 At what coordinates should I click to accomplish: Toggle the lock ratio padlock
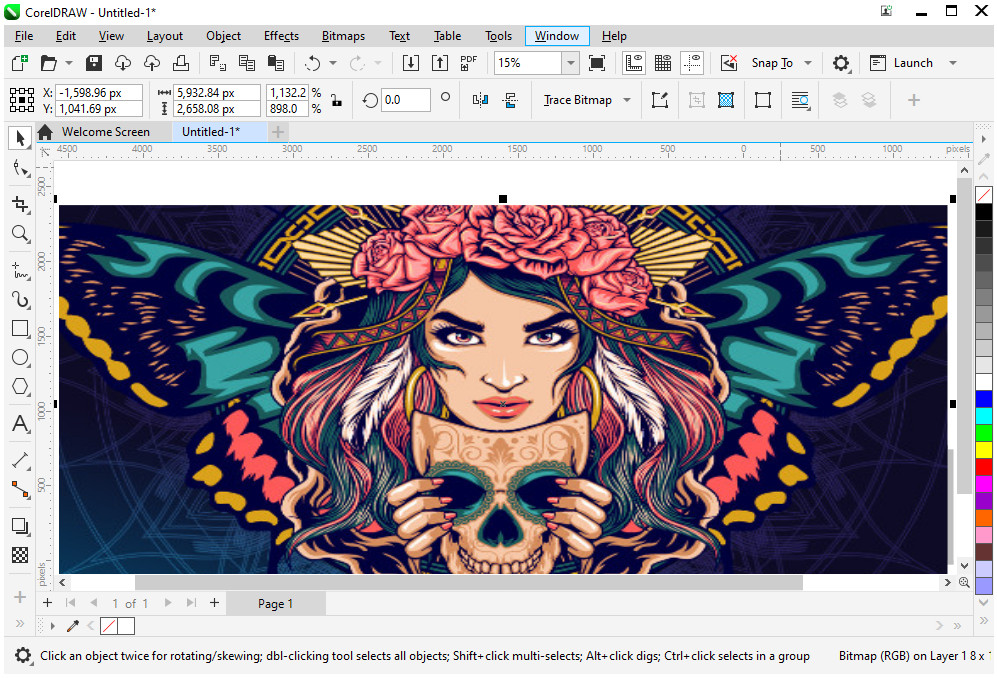click(x=336, y=100)
